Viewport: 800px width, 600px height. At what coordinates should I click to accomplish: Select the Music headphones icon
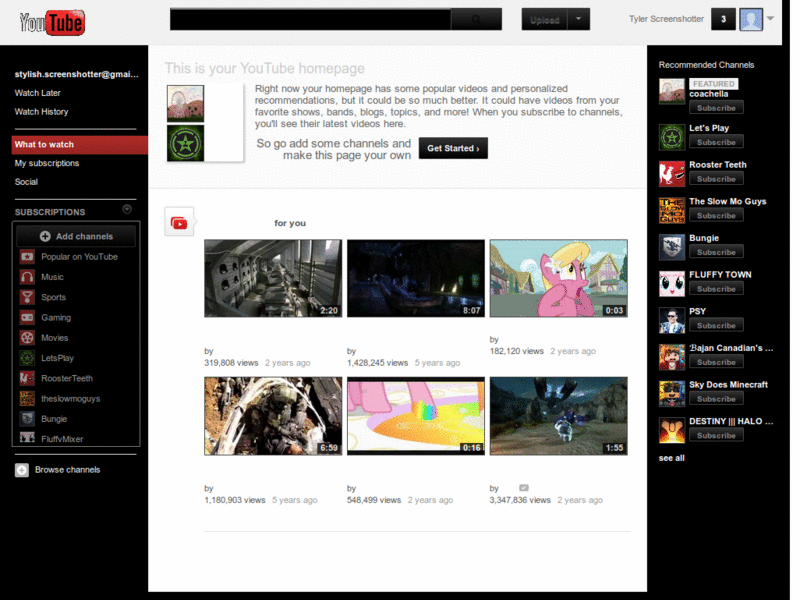pyautogui.click(x=27, y=277)
